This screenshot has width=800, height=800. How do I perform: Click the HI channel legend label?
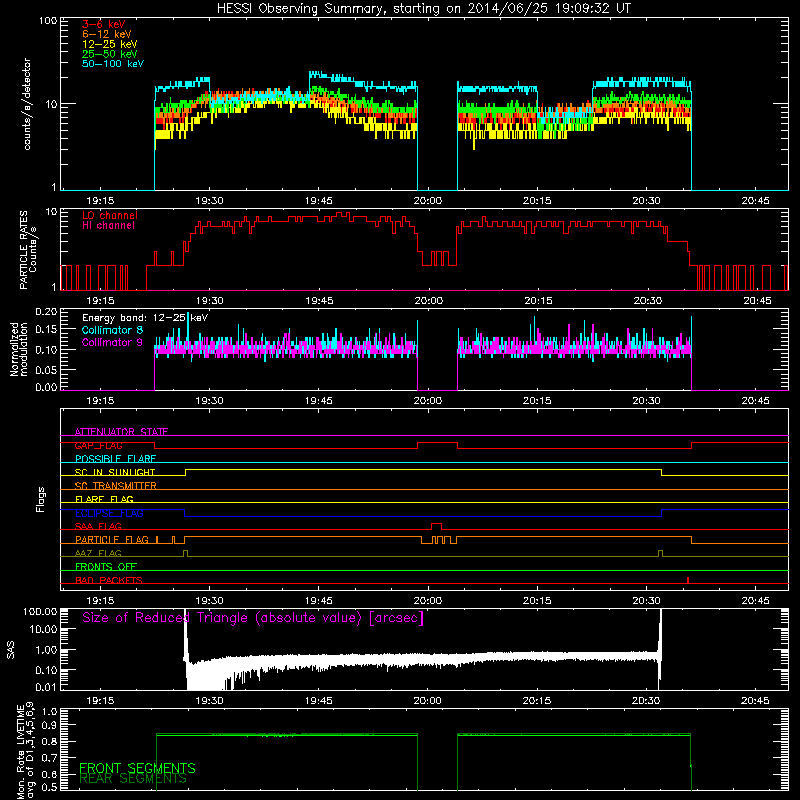click(108, 226)
